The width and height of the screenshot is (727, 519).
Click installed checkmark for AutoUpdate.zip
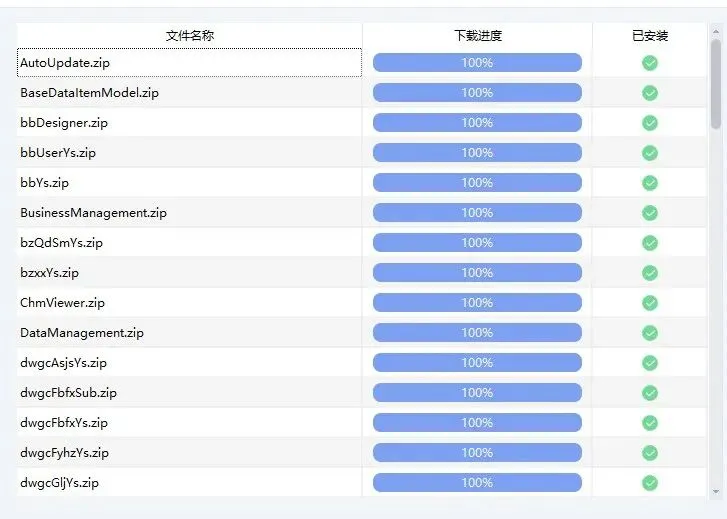(650, 63)
